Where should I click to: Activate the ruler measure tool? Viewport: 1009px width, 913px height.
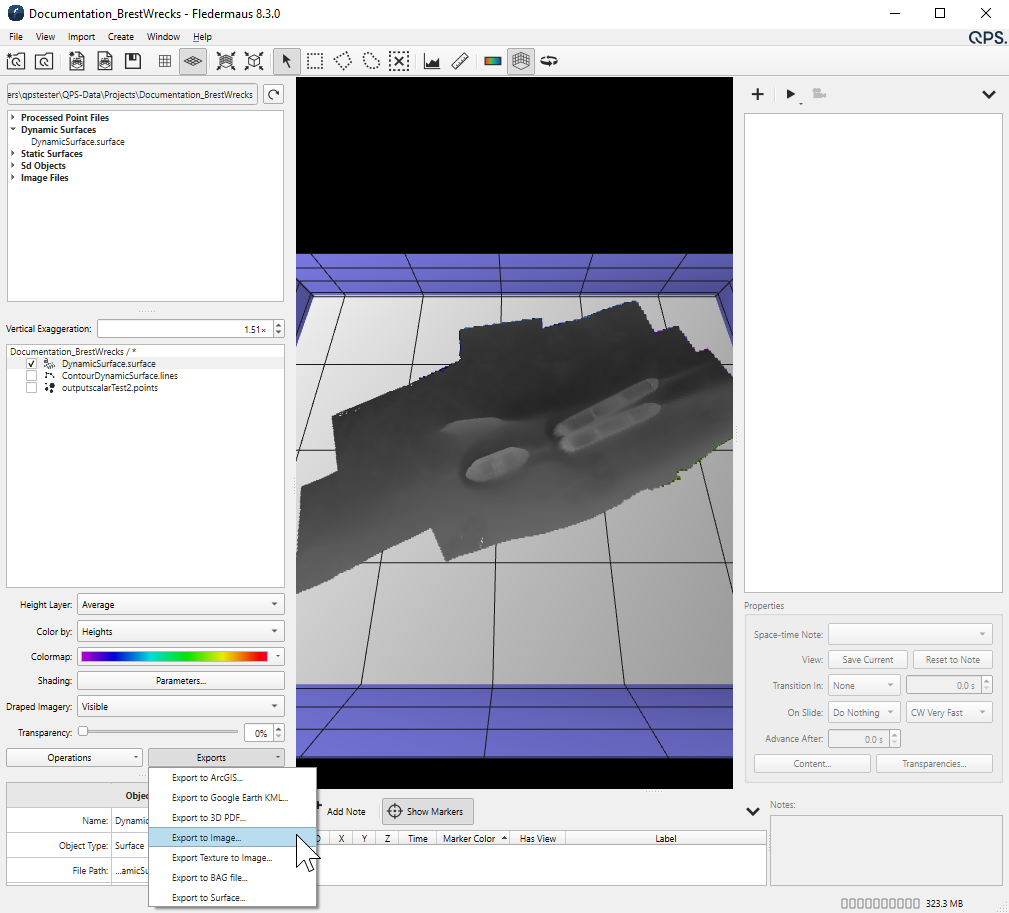click(461, 61)
